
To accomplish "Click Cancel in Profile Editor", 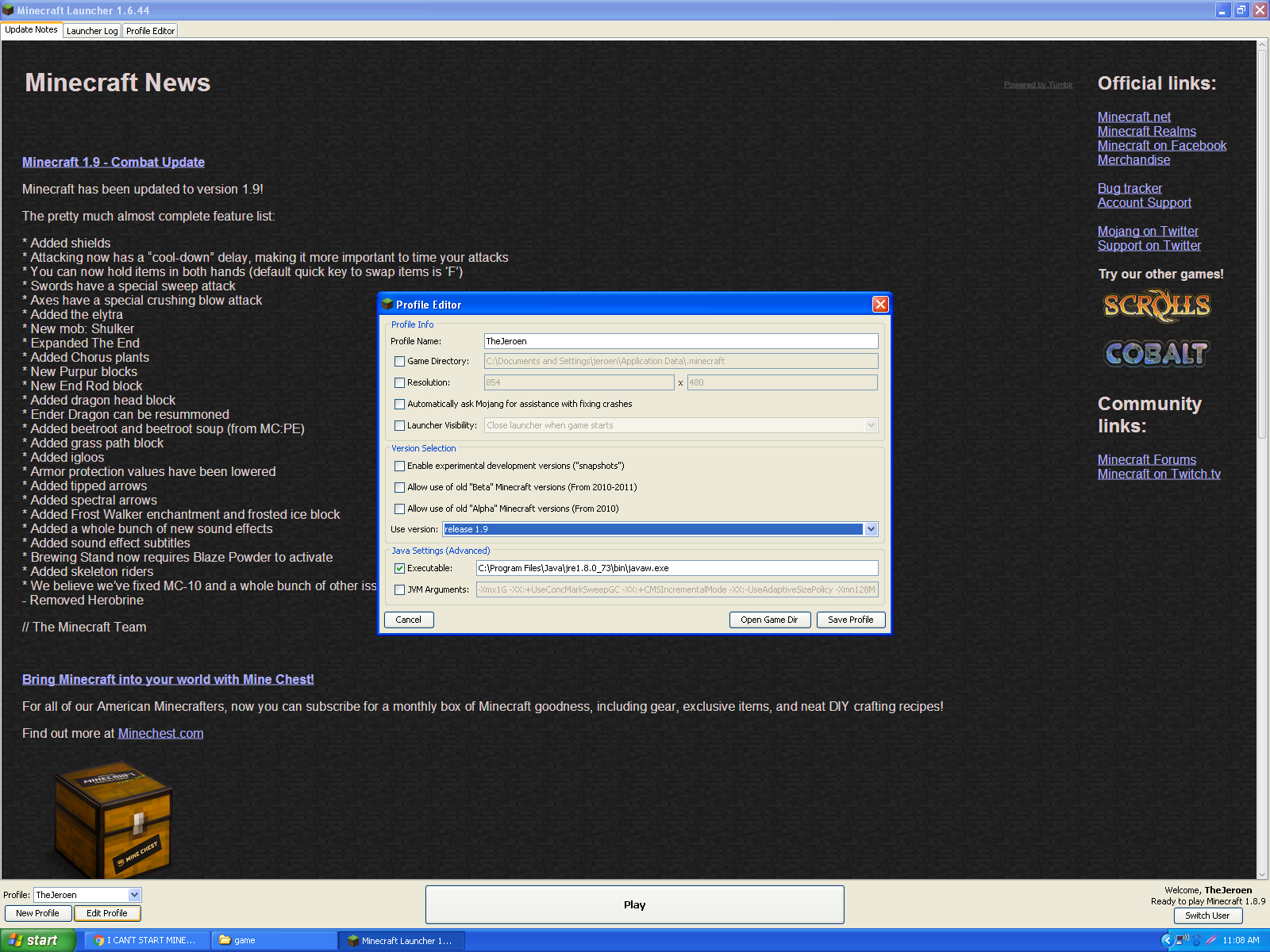I will (x=409, y=620).
